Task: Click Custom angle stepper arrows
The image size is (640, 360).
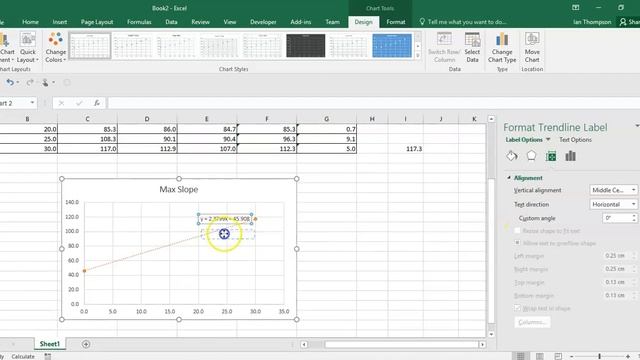Action: pyautogui.click(x=634, y=218)
